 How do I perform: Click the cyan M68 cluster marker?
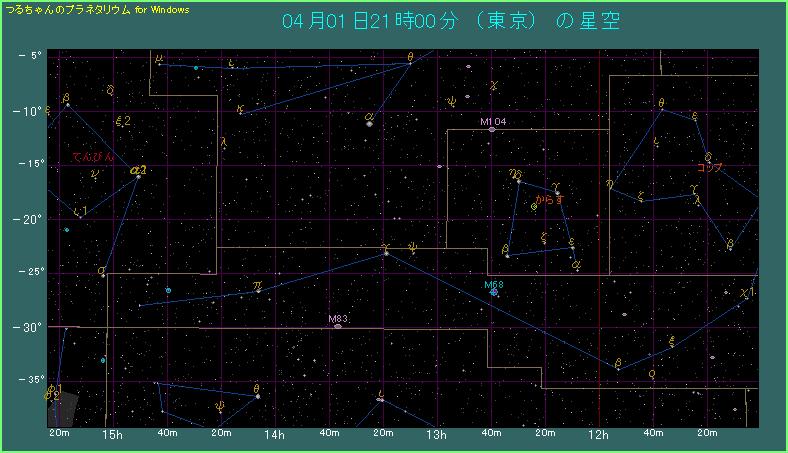pos(494,292)
